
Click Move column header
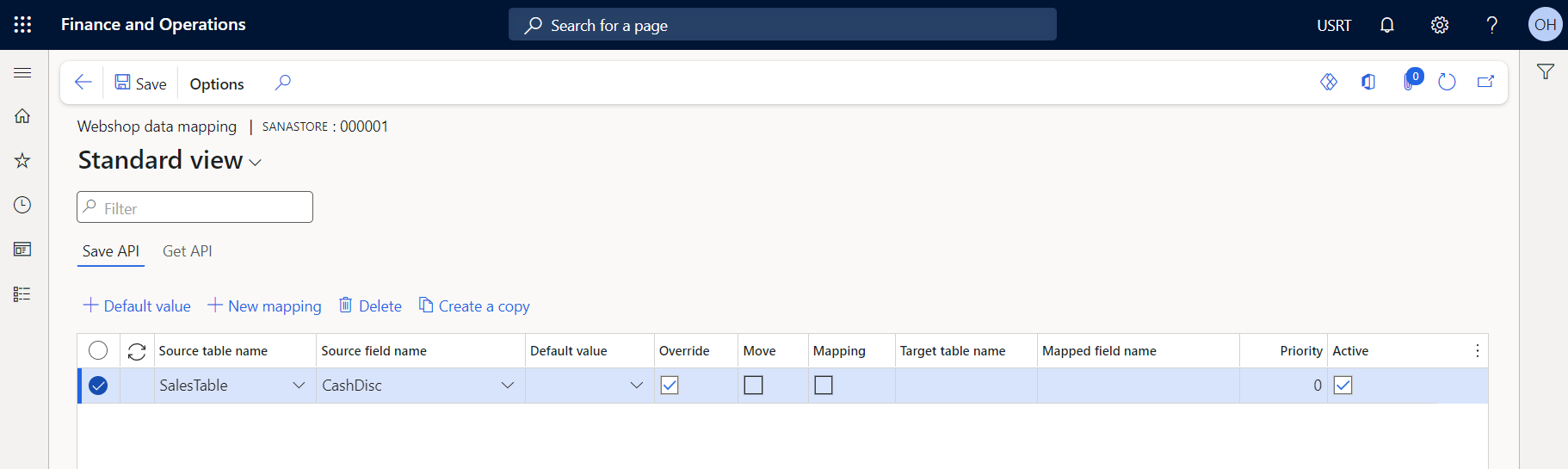[760, 351]
